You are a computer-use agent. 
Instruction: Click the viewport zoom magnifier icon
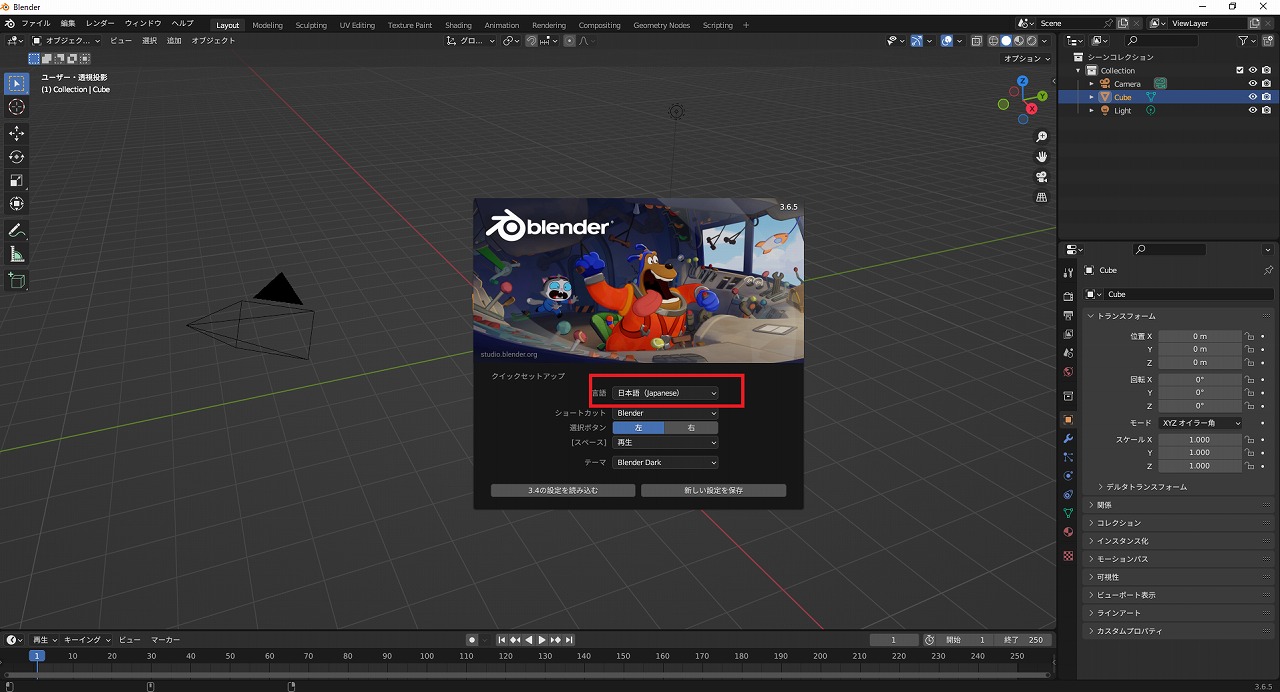coord(1042,137)
